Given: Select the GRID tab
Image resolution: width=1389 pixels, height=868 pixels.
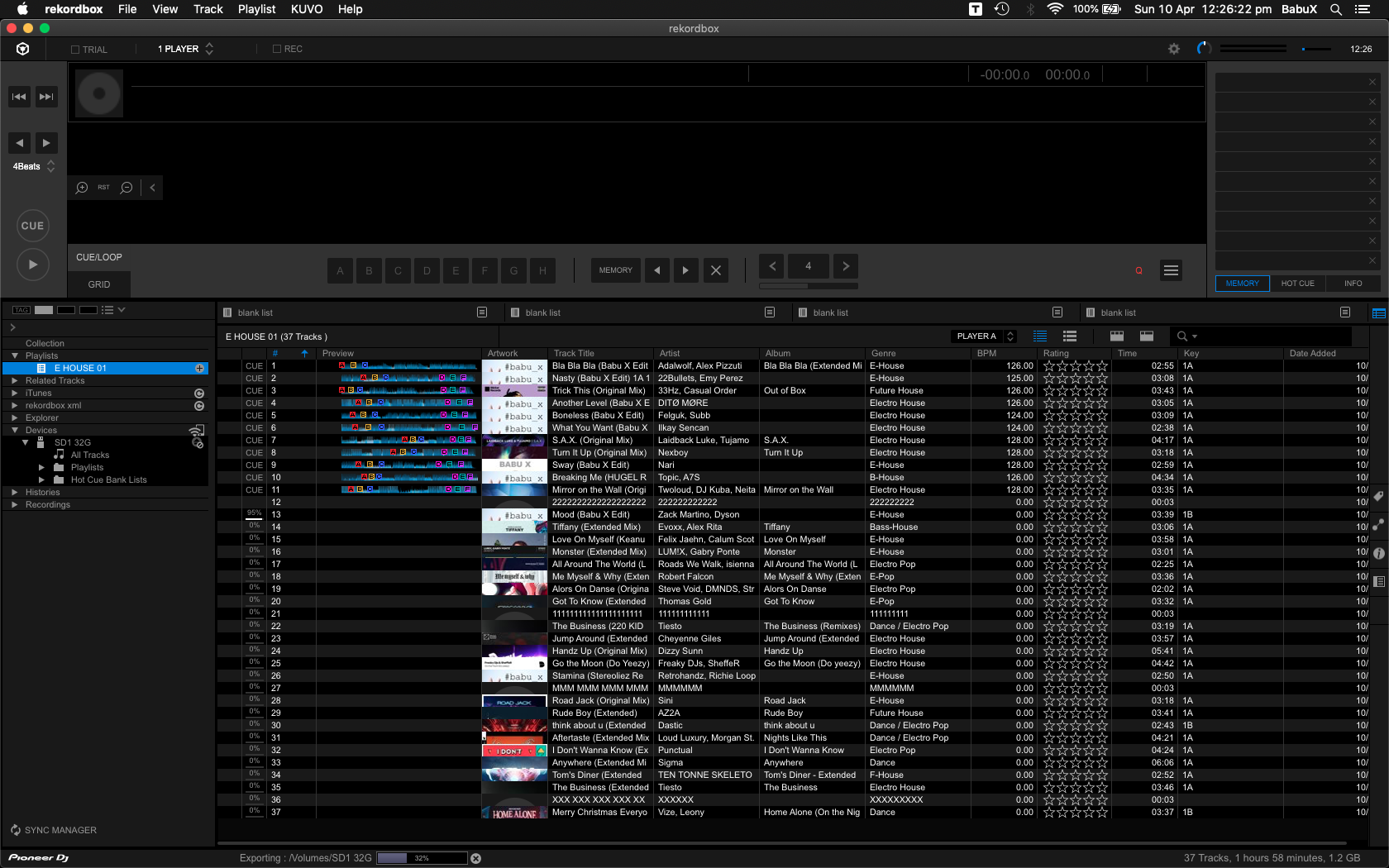Looking at the screenshot, I should pyautogui.click(x=99, y=284).
